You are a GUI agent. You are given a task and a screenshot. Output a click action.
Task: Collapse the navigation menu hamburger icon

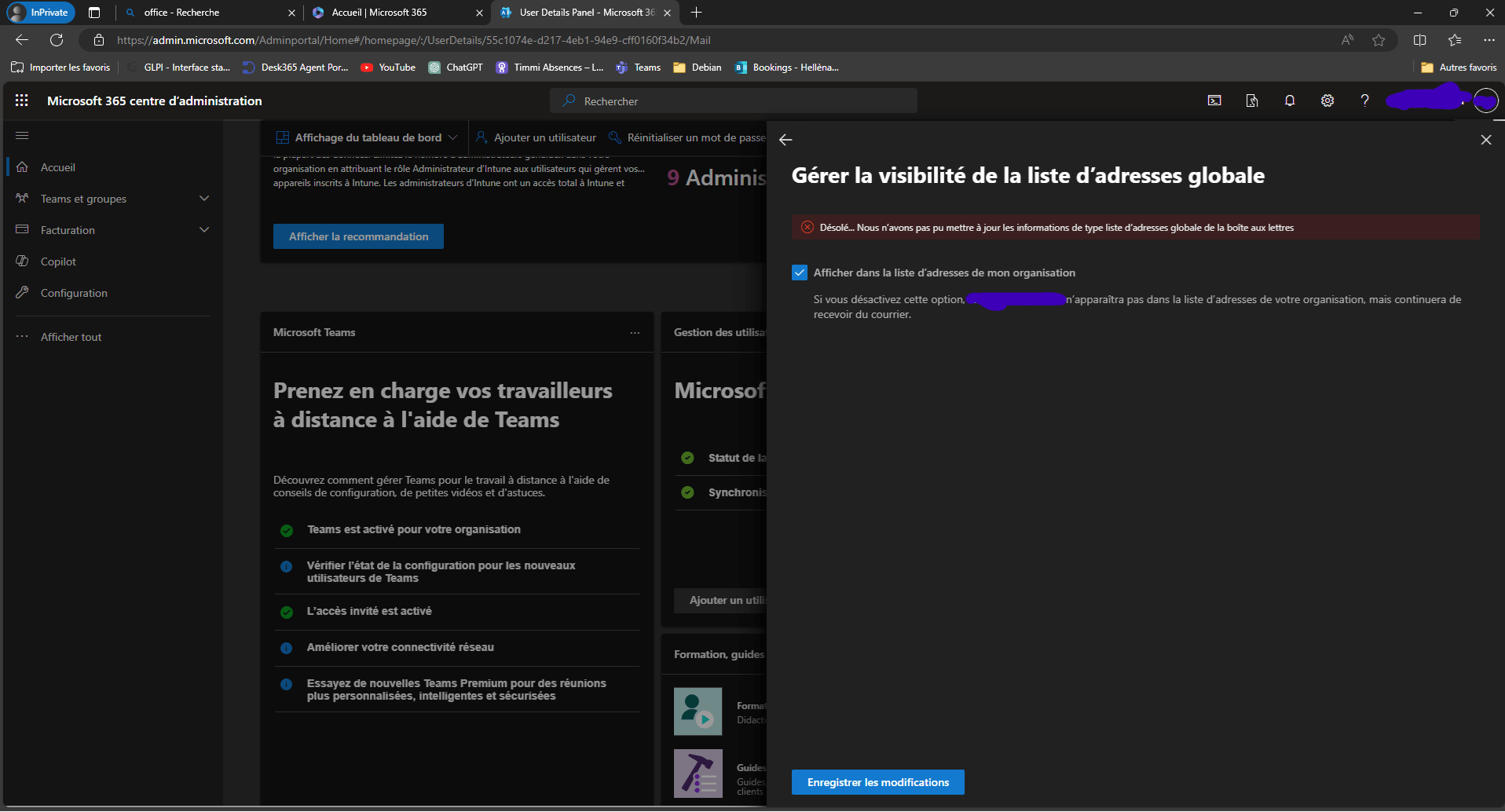[22, 135]
